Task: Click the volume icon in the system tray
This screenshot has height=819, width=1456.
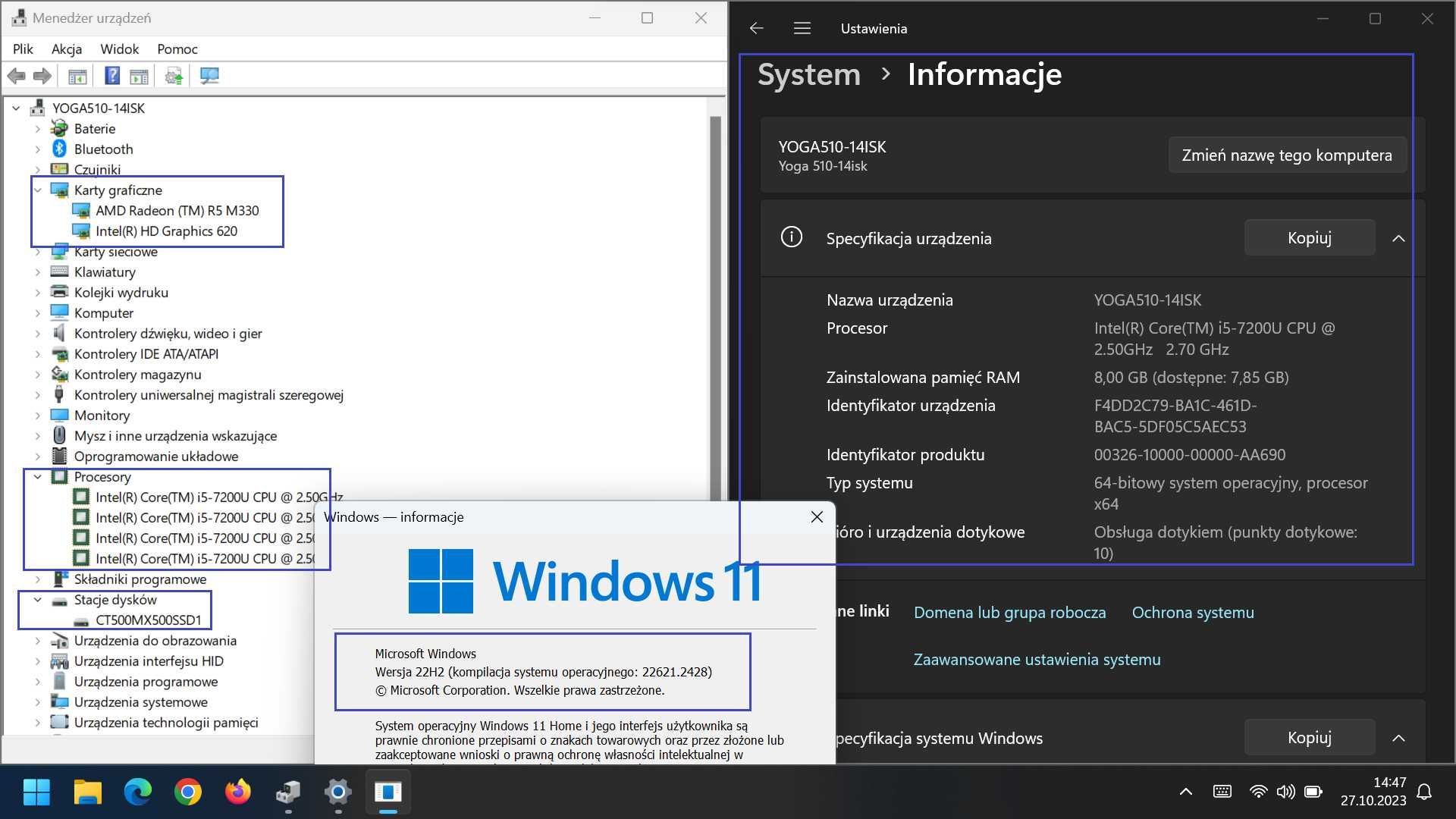Action: tap(1285, 792)
